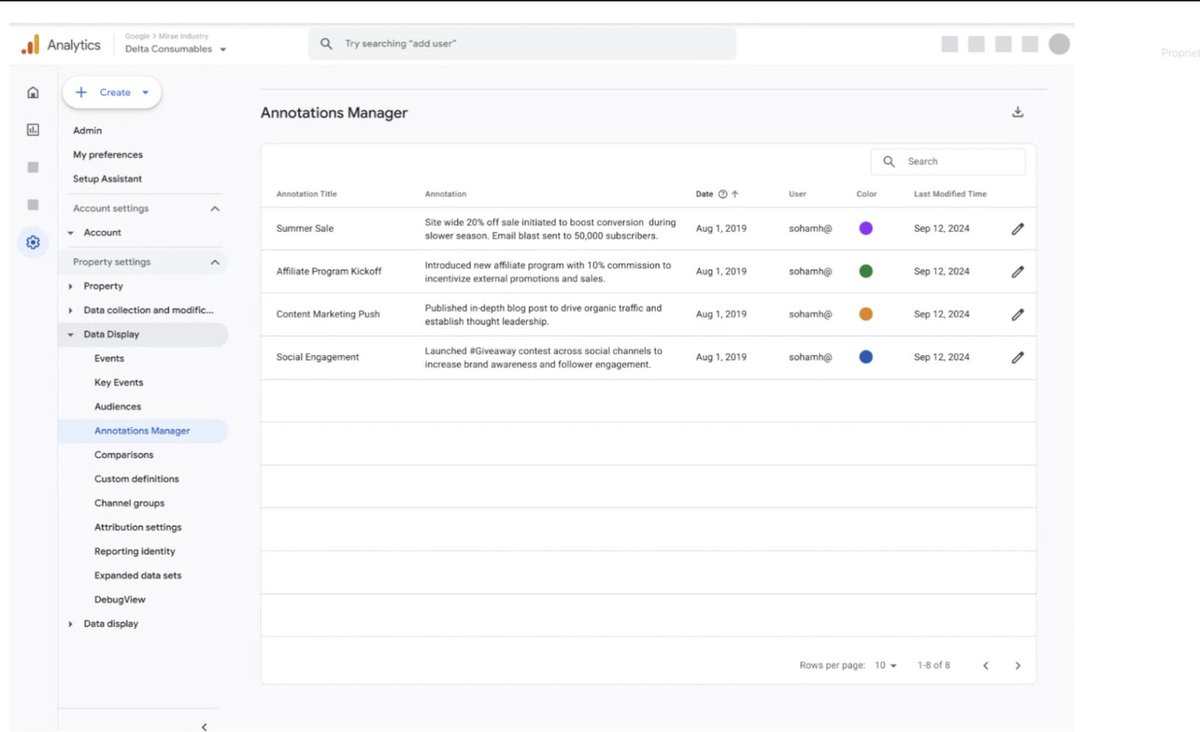Open the Rows per page dropdown
Image resolution: width=1200 pixels, height=732 pixels.
884,664
